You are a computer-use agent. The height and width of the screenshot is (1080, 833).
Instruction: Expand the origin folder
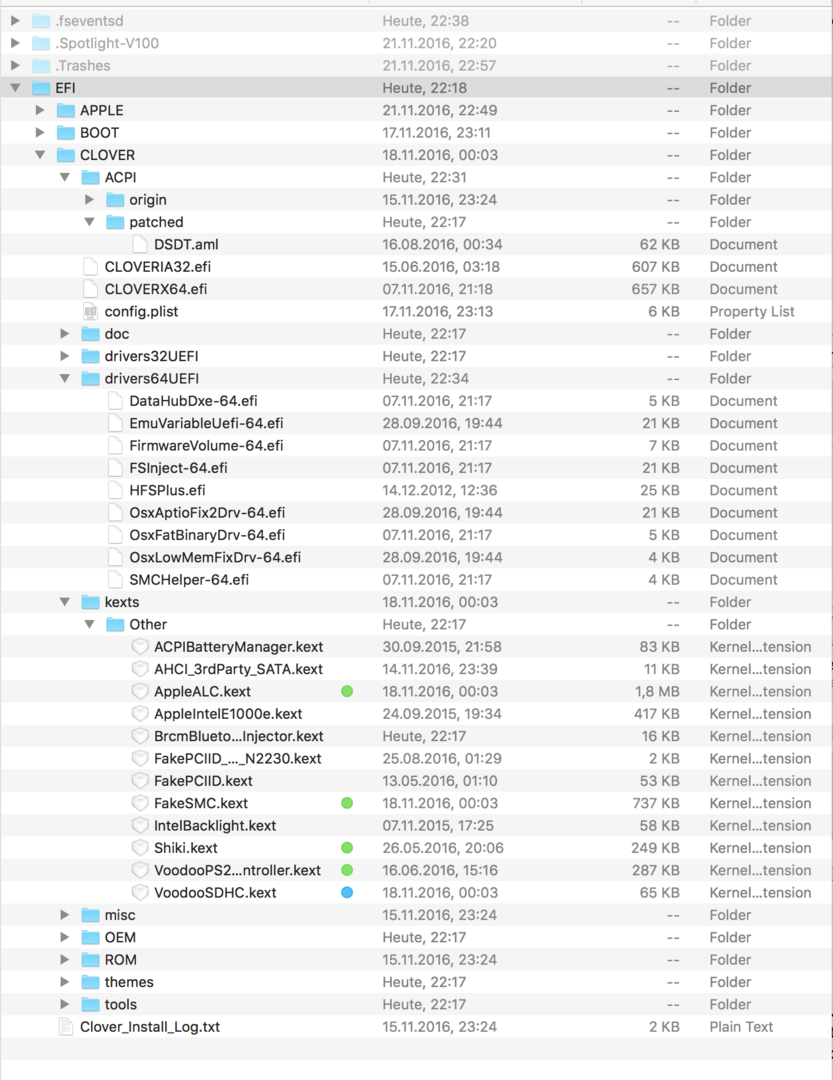tap(90, 200)
